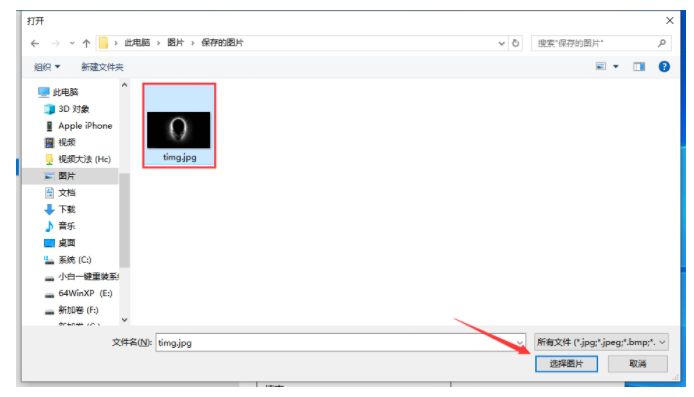Open the recent locations dropdown arrow

click(72, 43)
